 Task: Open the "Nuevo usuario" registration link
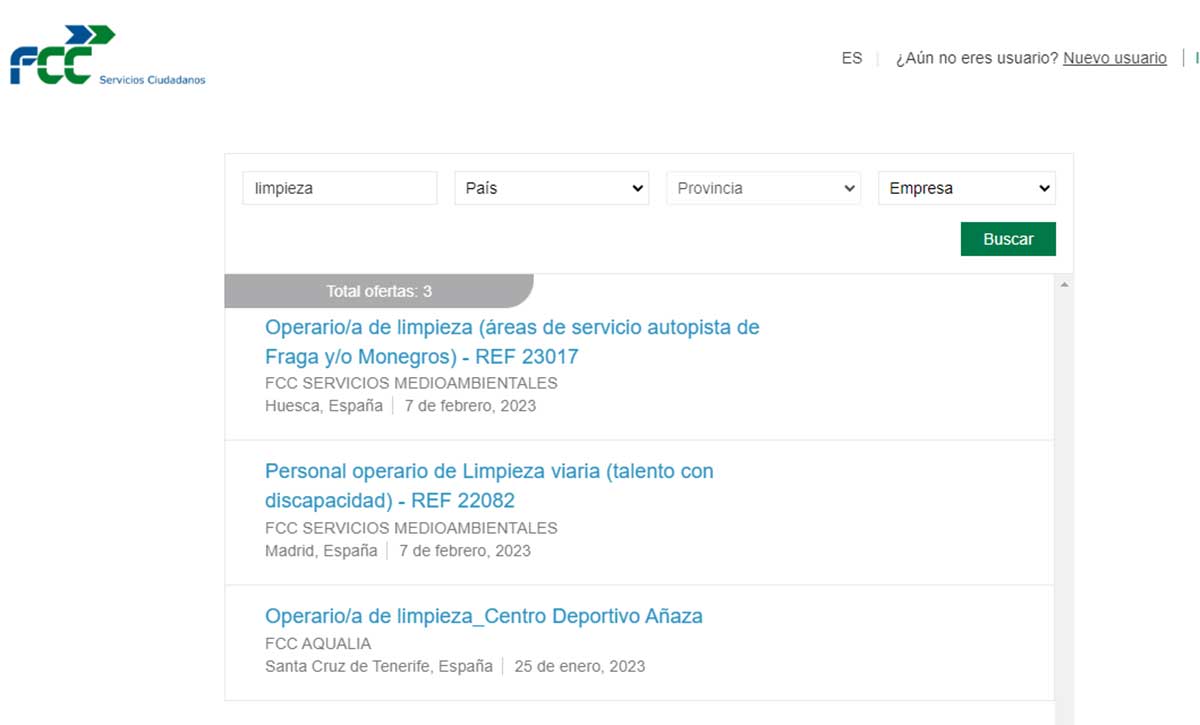coord(1114,58)
